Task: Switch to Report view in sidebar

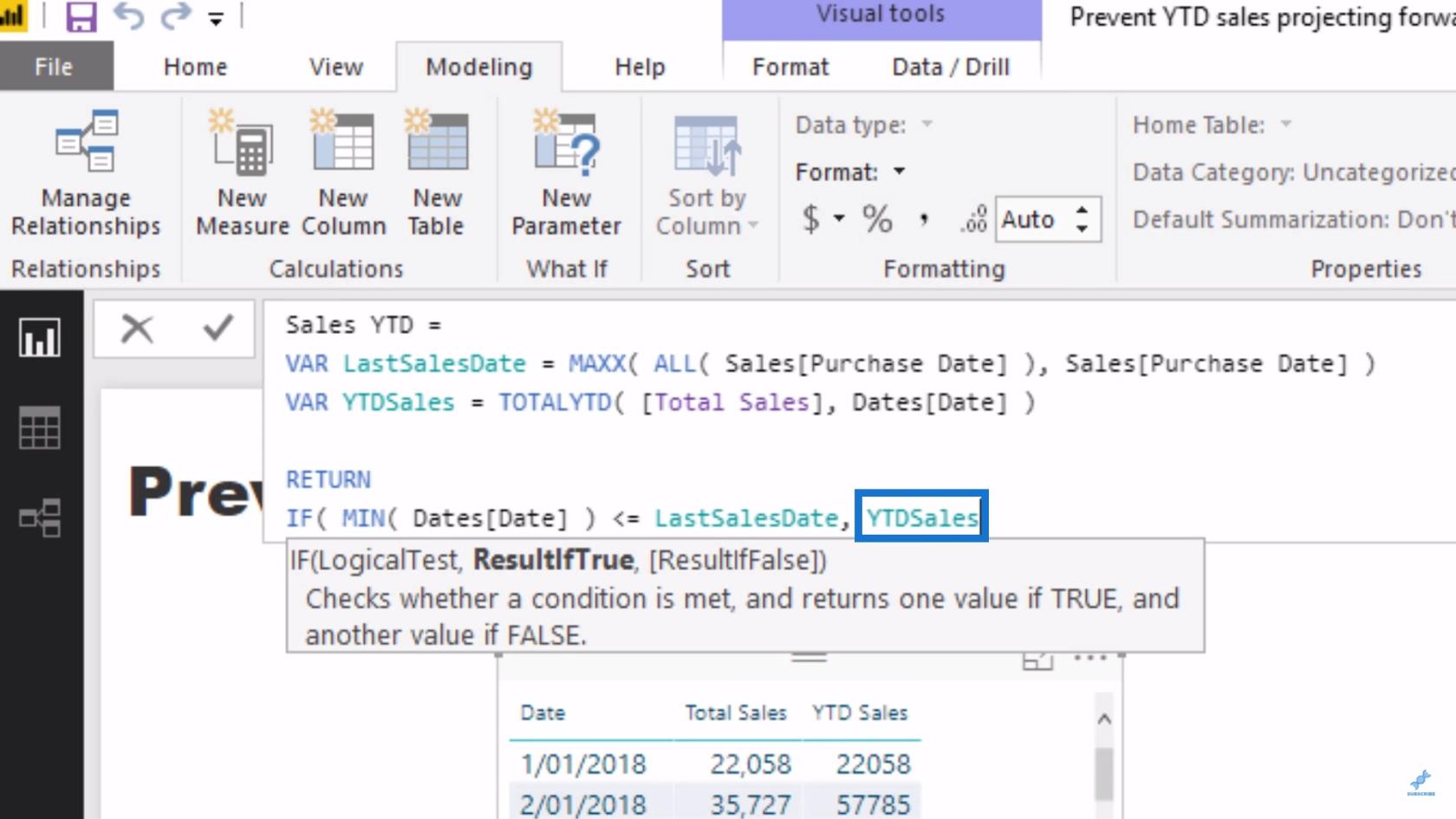Action: click(41, 338)
